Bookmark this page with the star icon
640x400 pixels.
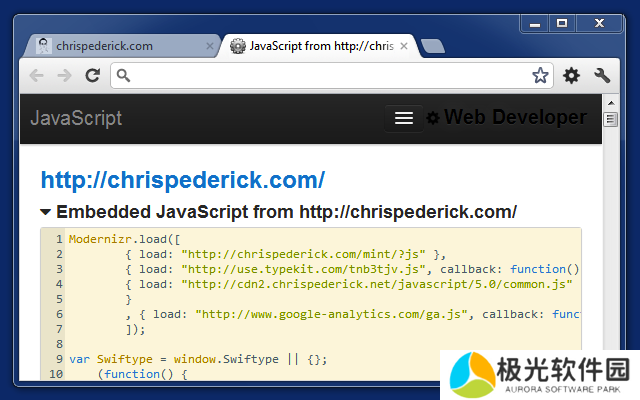pos(540,75)
